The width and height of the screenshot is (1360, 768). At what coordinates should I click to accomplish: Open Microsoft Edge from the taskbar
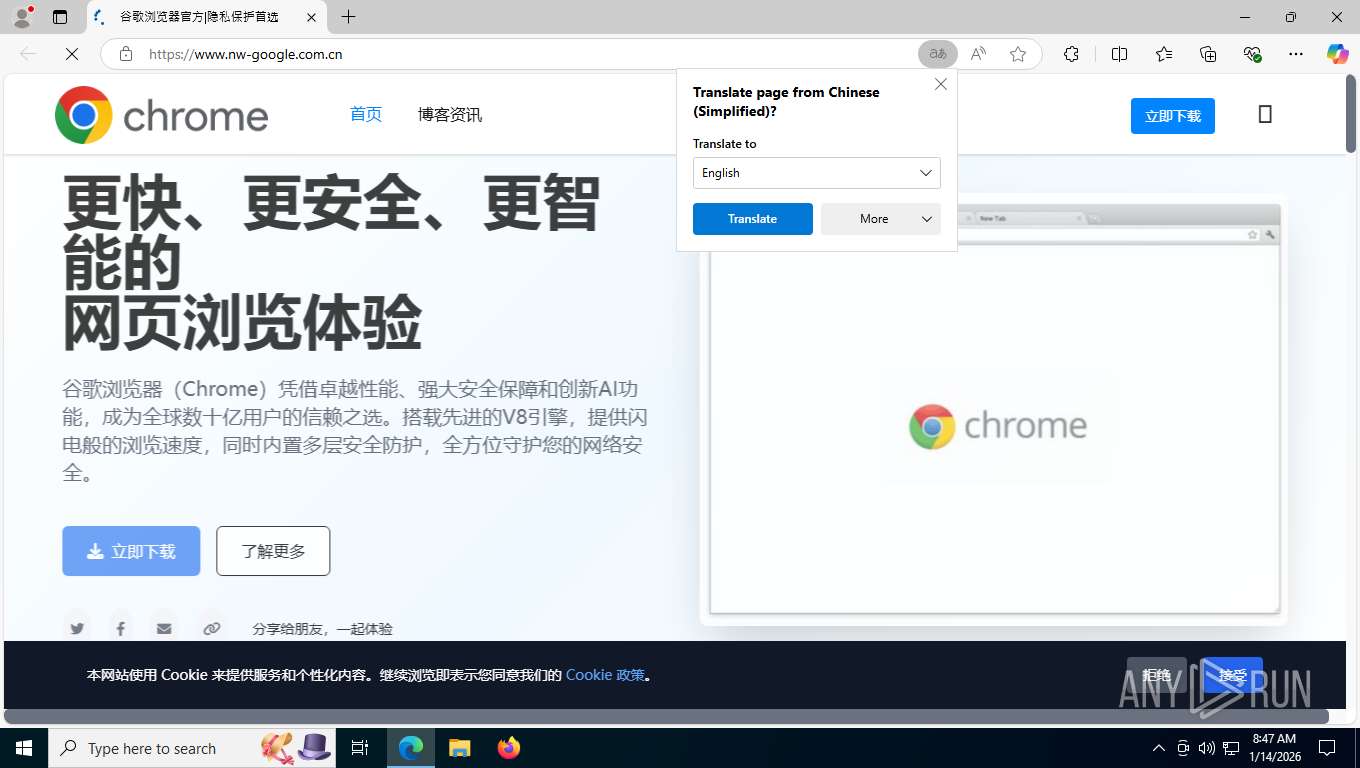411,748
